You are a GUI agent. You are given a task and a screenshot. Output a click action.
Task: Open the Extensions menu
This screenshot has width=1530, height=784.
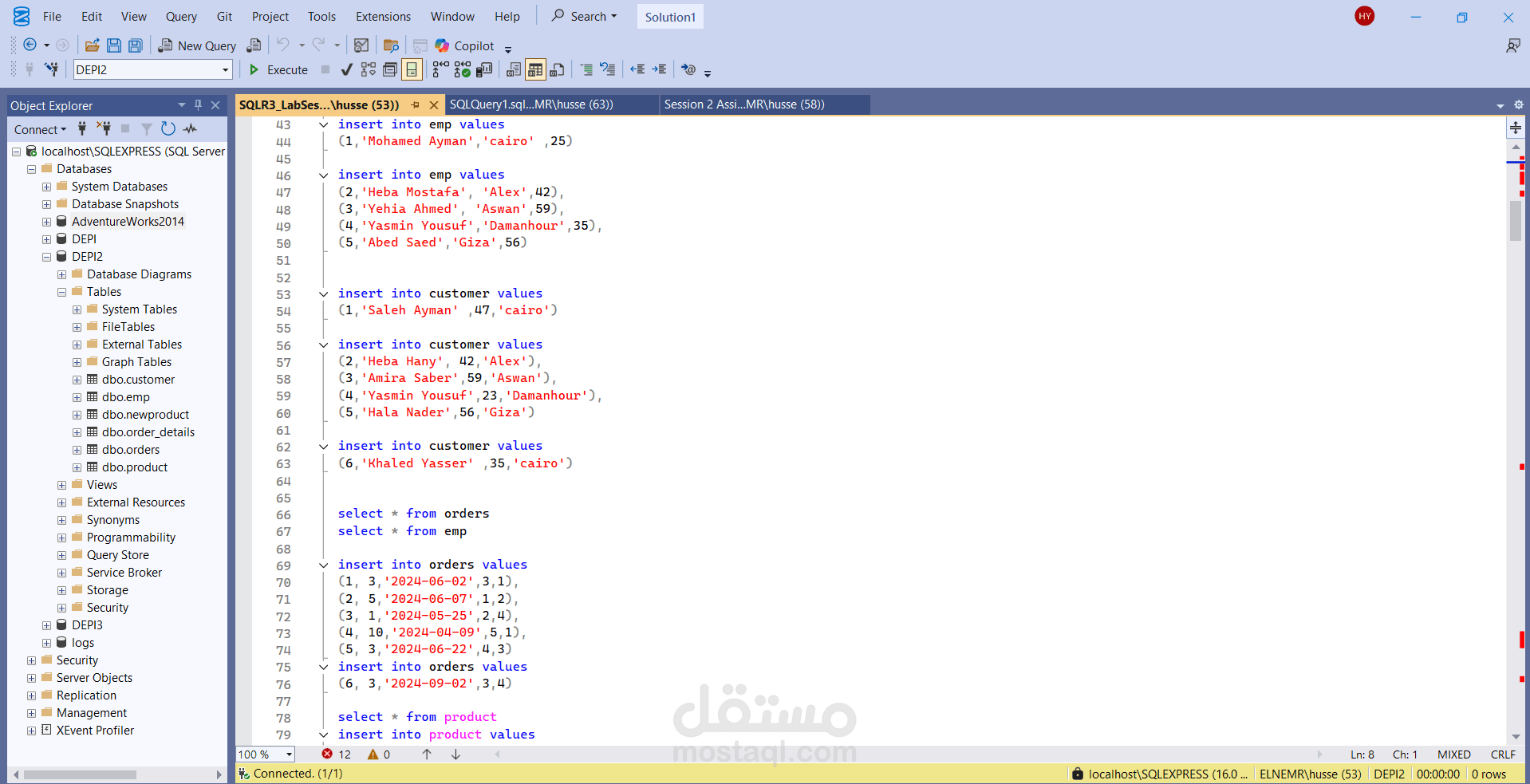click(x=383, y=16)
